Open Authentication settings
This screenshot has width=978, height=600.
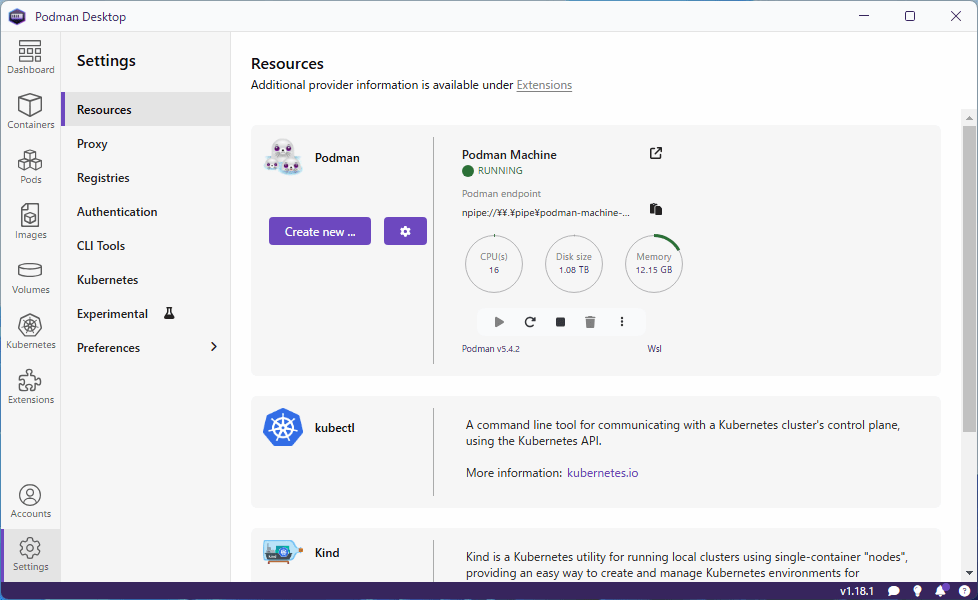[x=146, y=211]
